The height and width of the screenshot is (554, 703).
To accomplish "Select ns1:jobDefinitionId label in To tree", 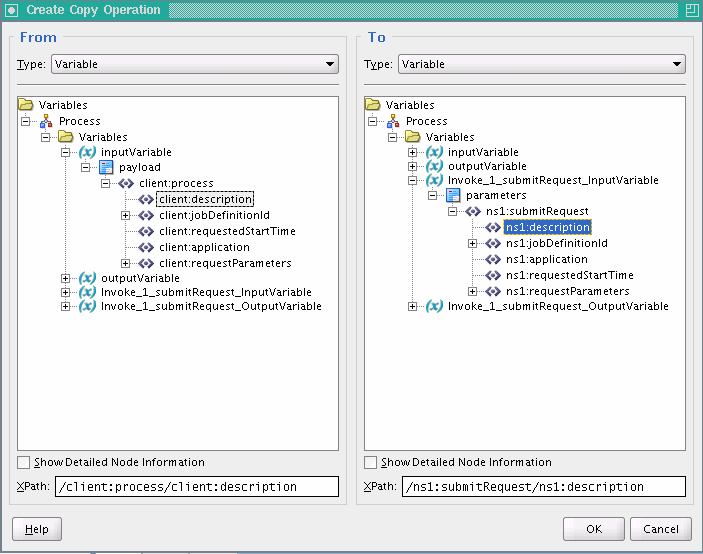I will click(557, 243).
